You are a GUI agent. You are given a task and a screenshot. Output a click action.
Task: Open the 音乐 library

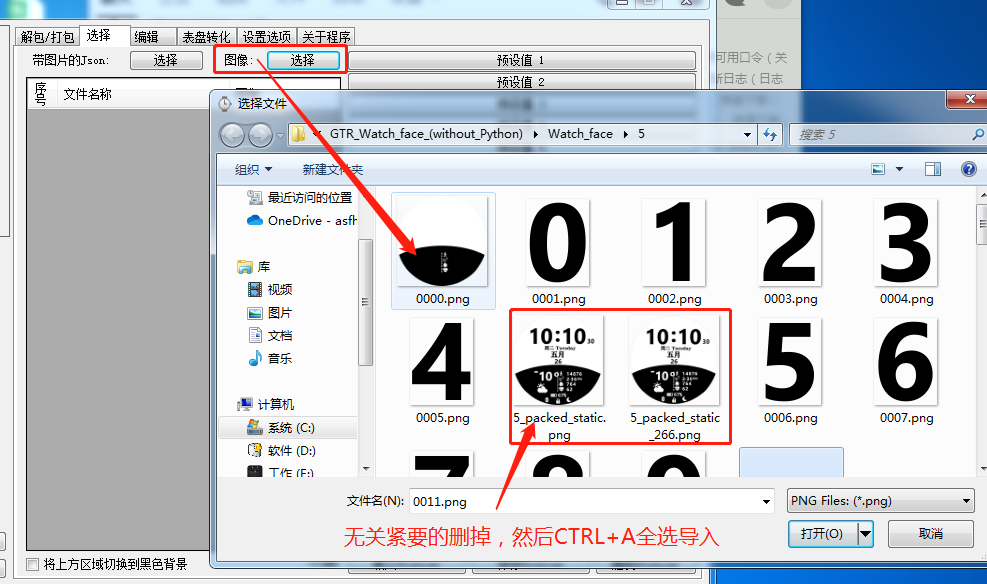[x=270, y=358]
